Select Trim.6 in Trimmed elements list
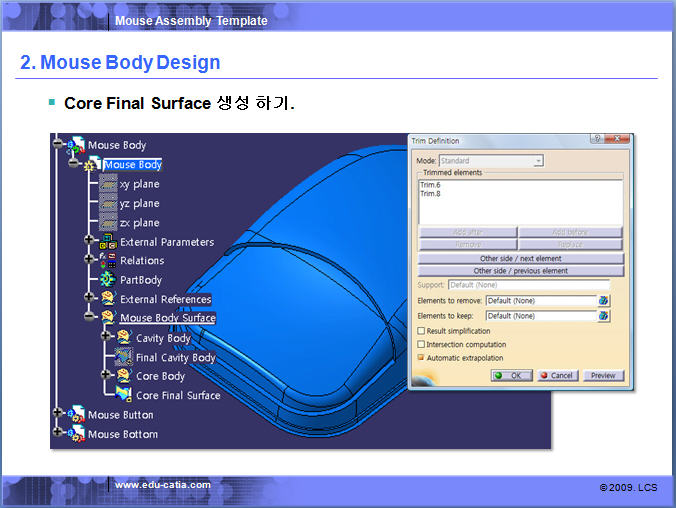Image resolution: width=676 pixels, height=508 pixels. tap(431, 185)
